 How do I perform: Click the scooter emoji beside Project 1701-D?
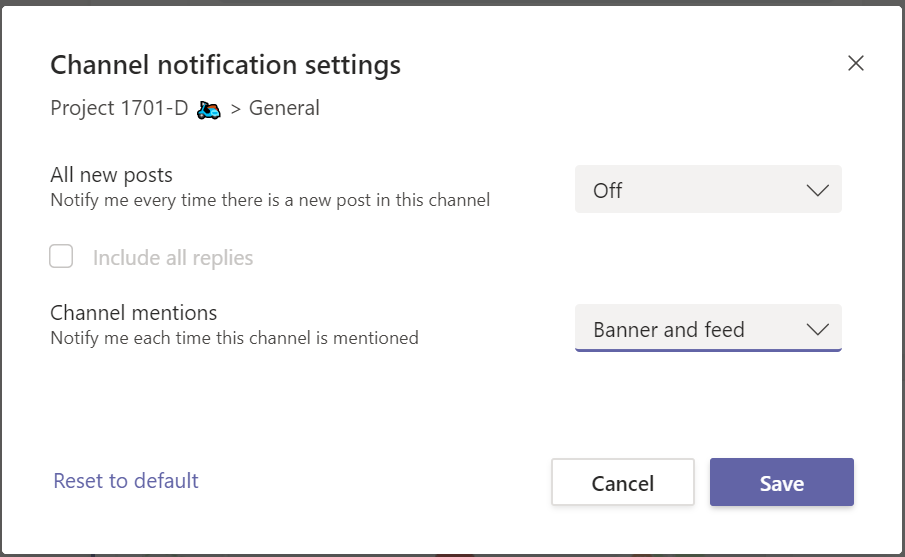[209, 109]
